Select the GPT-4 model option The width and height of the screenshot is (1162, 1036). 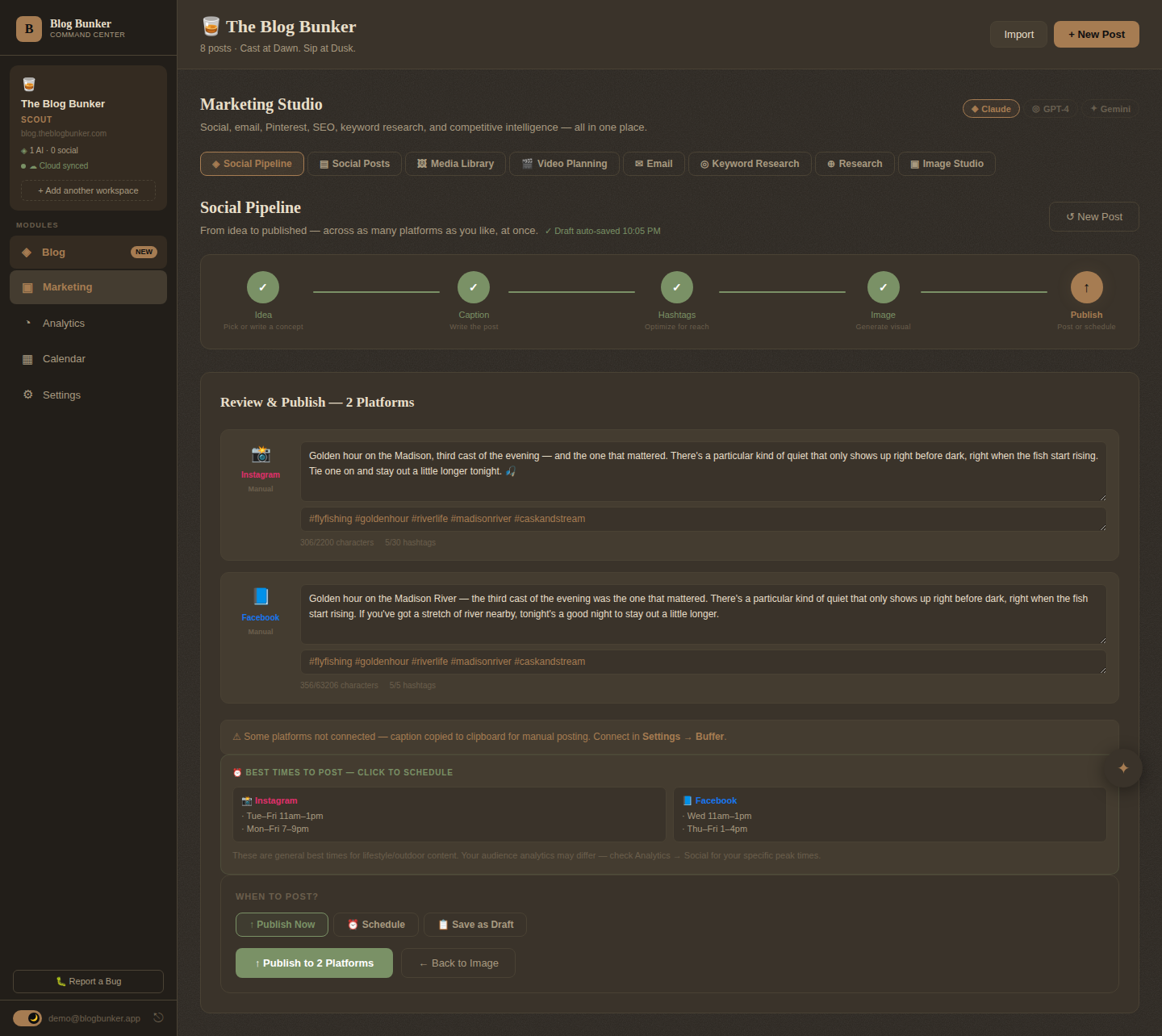click(1051, 109)
